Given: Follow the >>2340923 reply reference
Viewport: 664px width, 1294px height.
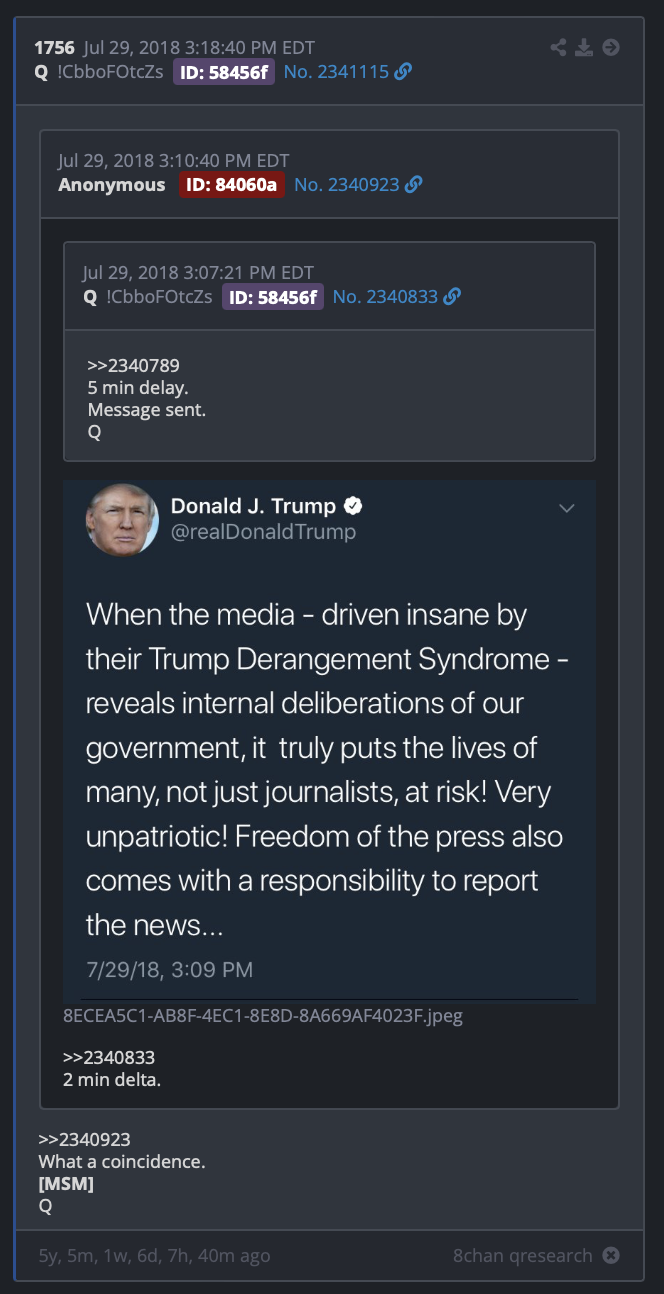Looking at the screenshot, I should [84, 1139].
